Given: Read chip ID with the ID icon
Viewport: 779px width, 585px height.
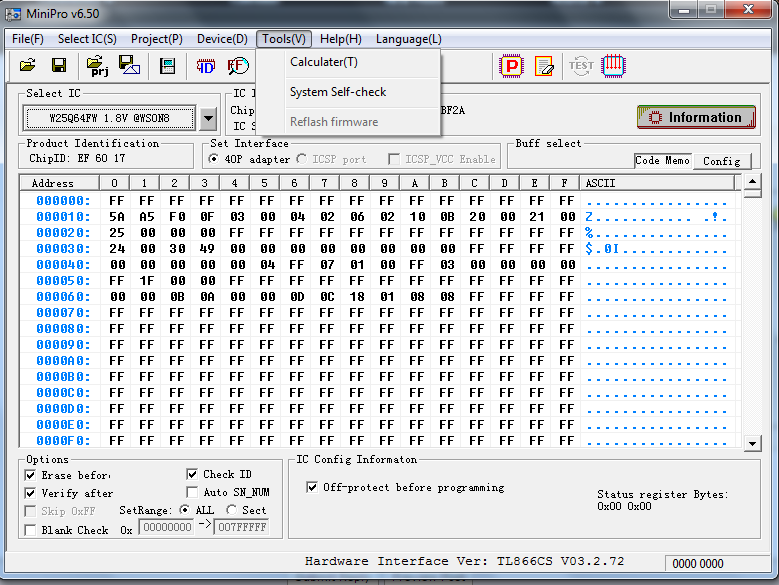Looking at the screenshot, I should 206,66.
